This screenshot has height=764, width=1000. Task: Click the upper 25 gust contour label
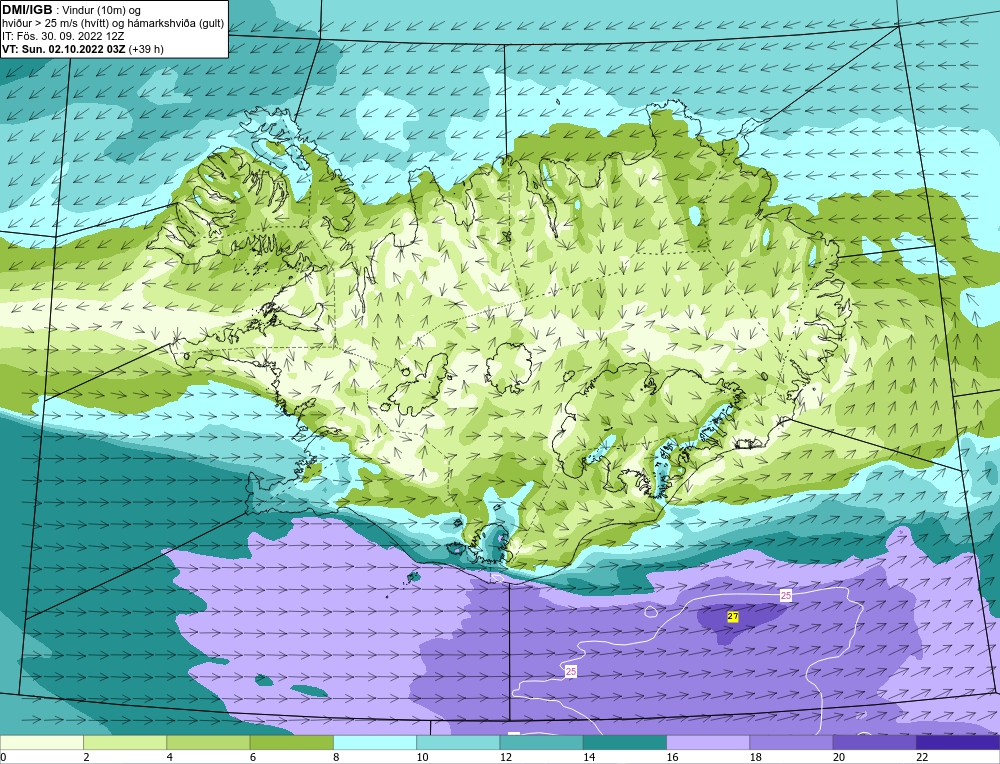click(x=786, y=596)
